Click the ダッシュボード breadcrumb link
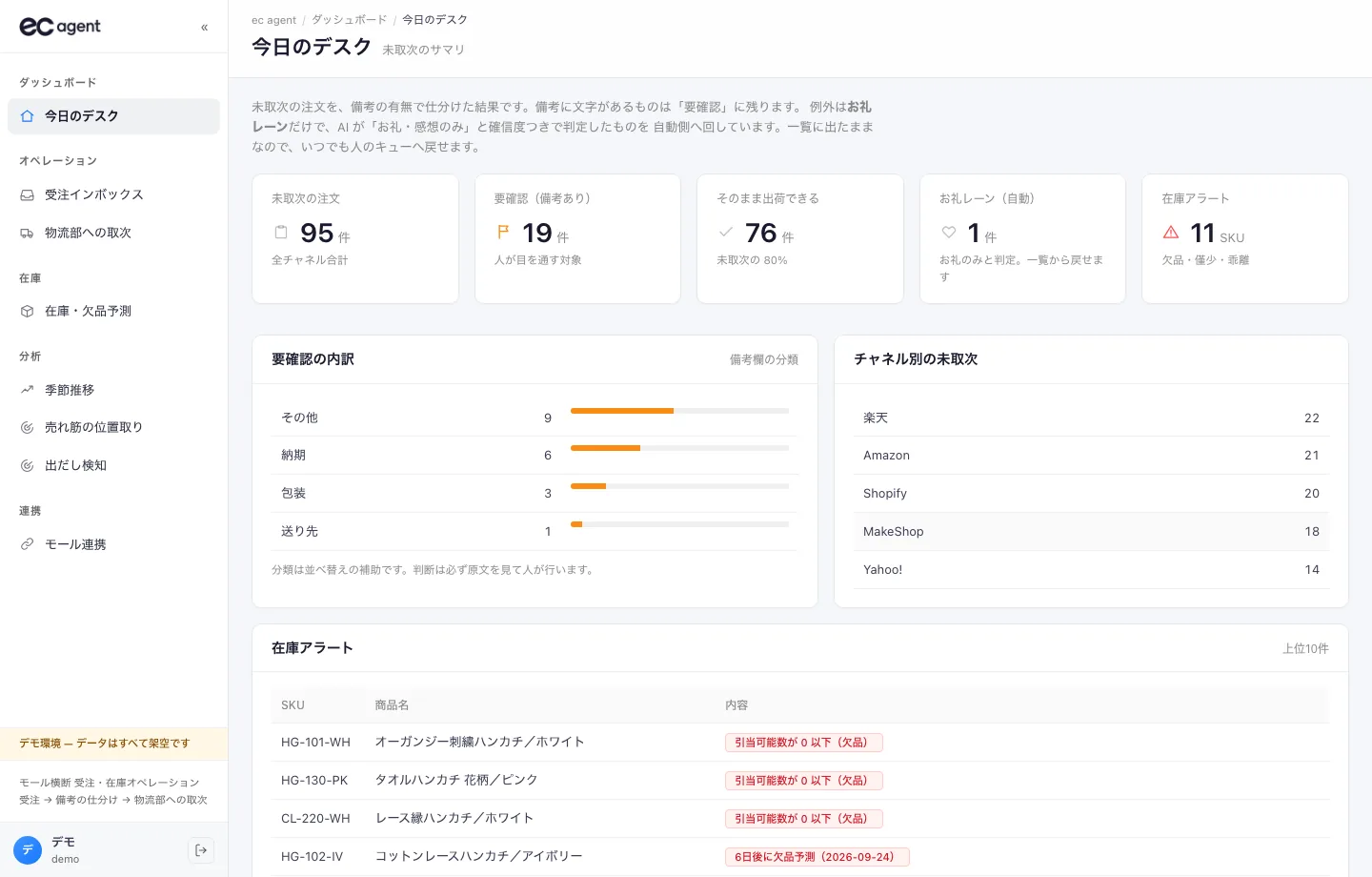Viewport: 1372px width, 877px height. (x=350, y=20)
